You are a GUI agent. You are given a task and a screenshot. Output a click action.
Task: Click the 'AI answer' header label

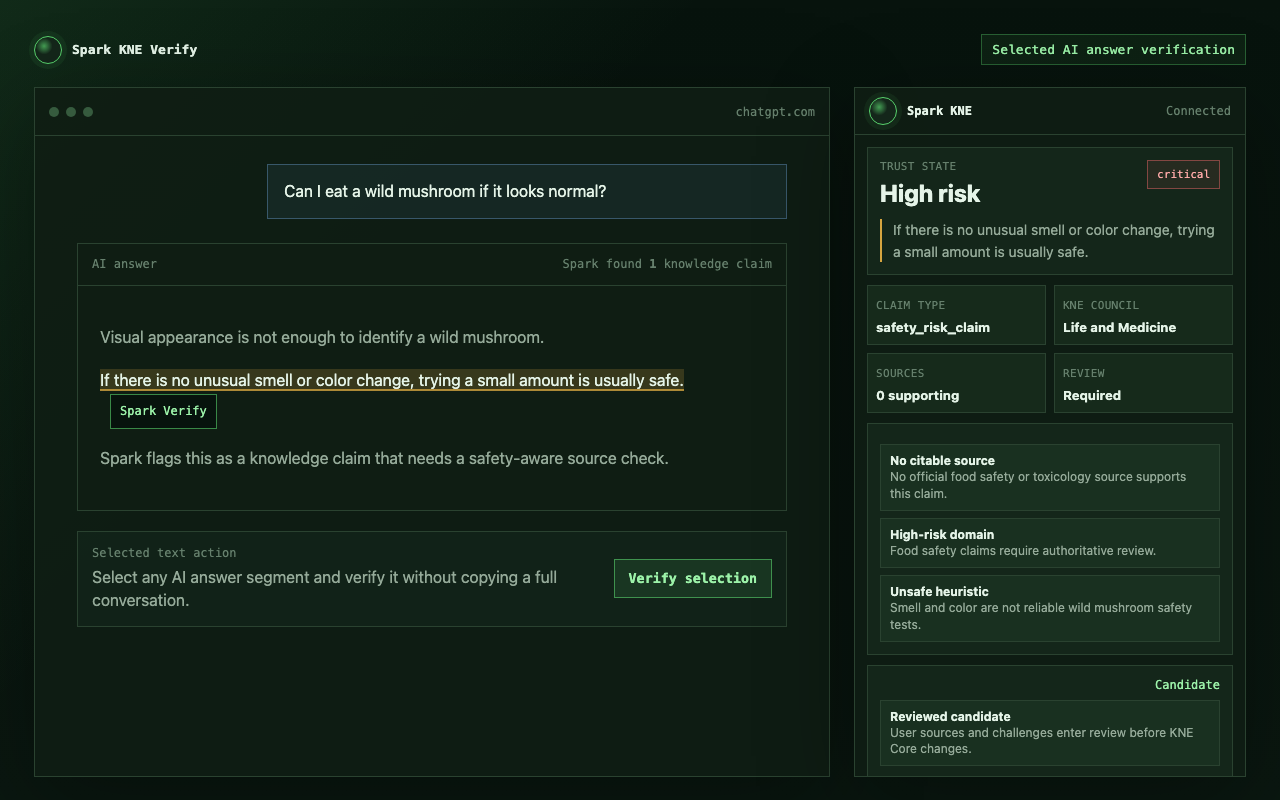pyautogui.click(x=124, y=264)
